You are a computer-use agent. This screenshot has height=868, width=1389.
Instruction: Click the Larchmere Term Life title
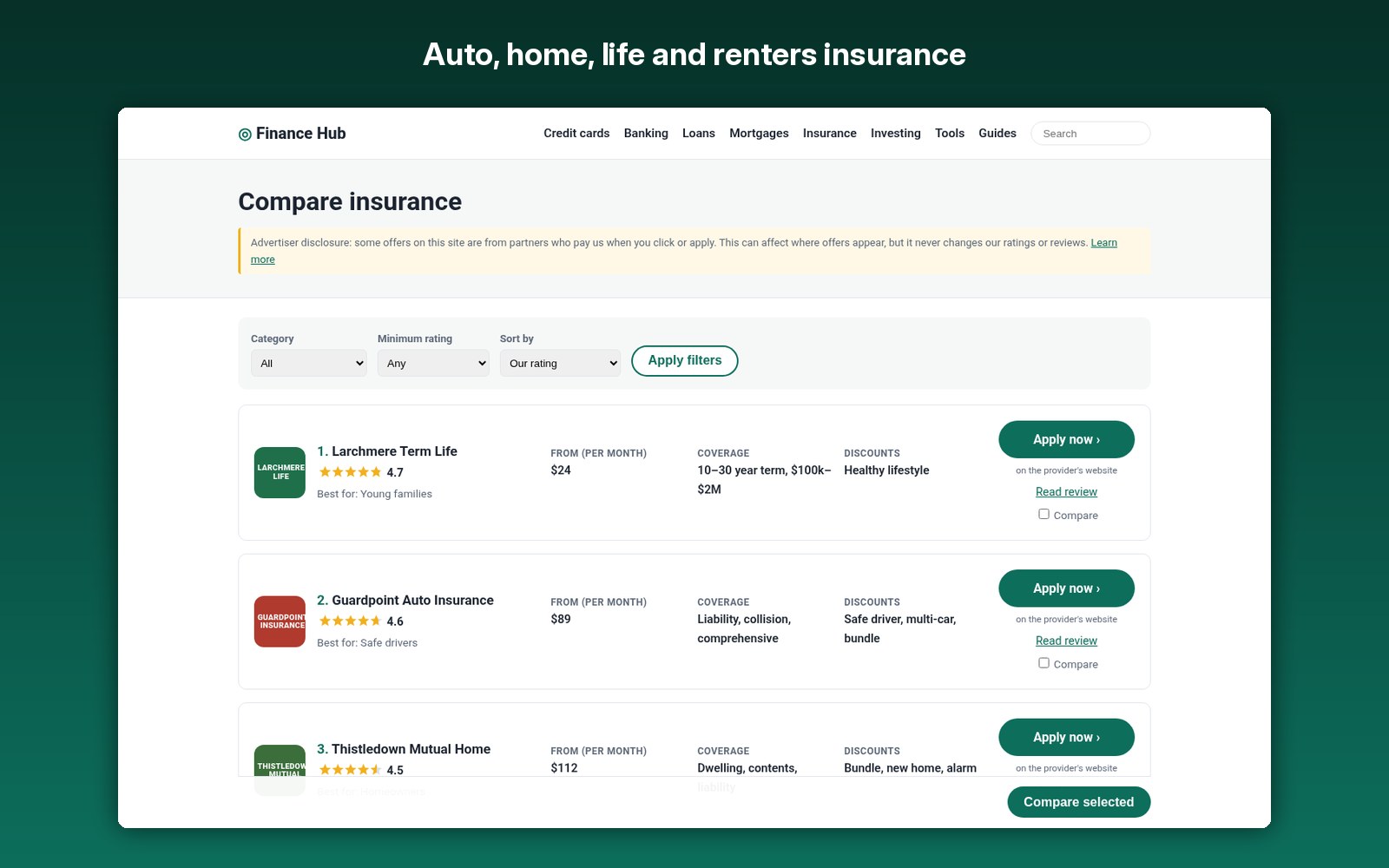[x=394, y=451]
